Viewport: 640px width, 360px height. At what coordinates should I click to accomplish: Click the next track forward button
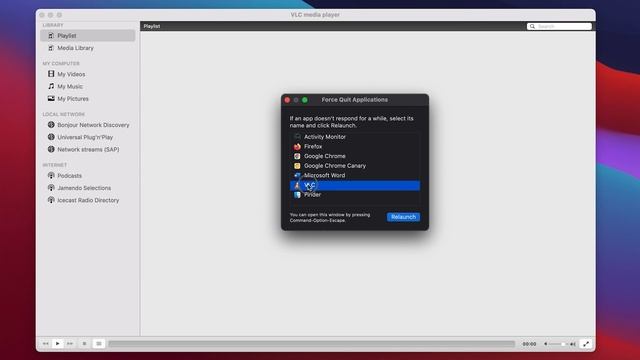point(70,344)
